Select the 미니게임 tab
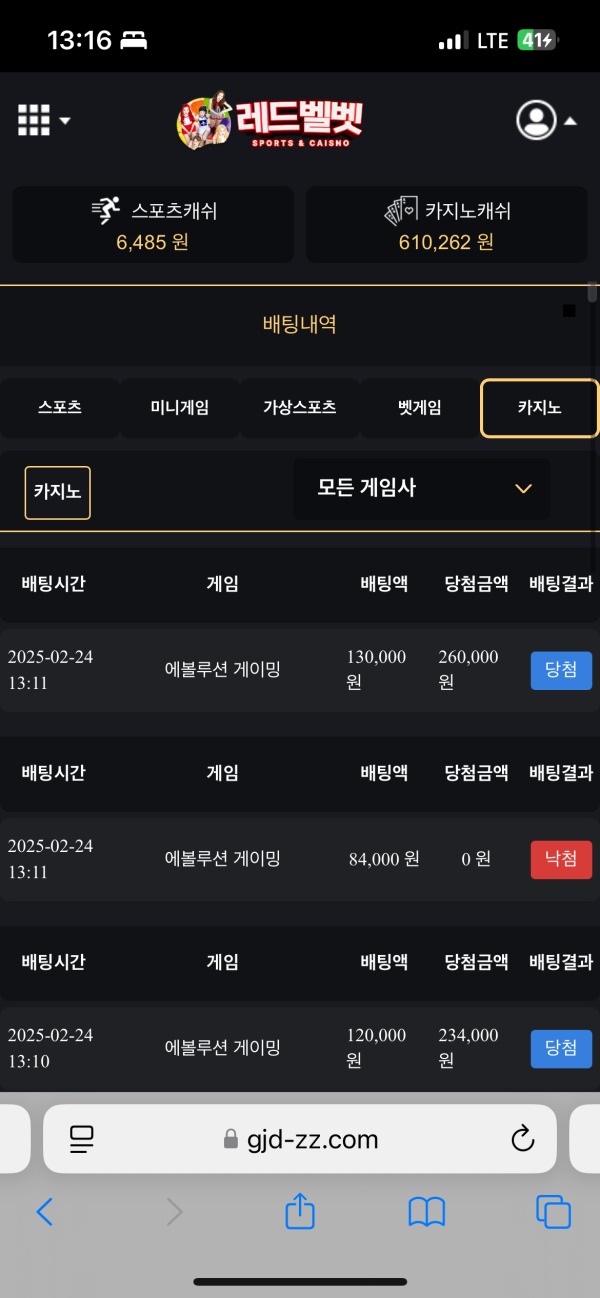This screenshot has height=1298, width=600. click(179, 408)
